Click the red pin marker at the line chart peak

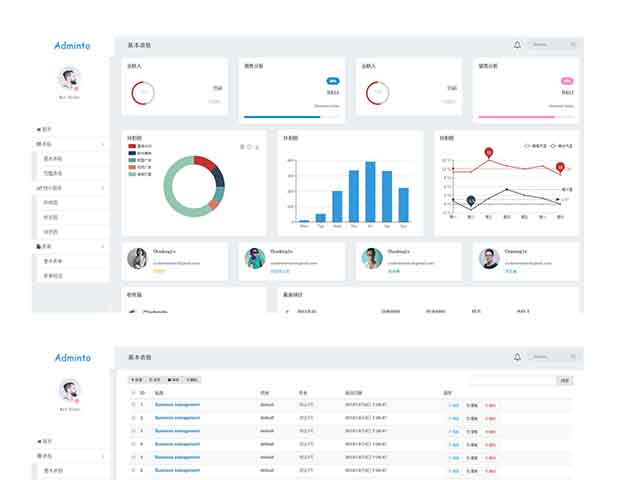pos(489,153)
